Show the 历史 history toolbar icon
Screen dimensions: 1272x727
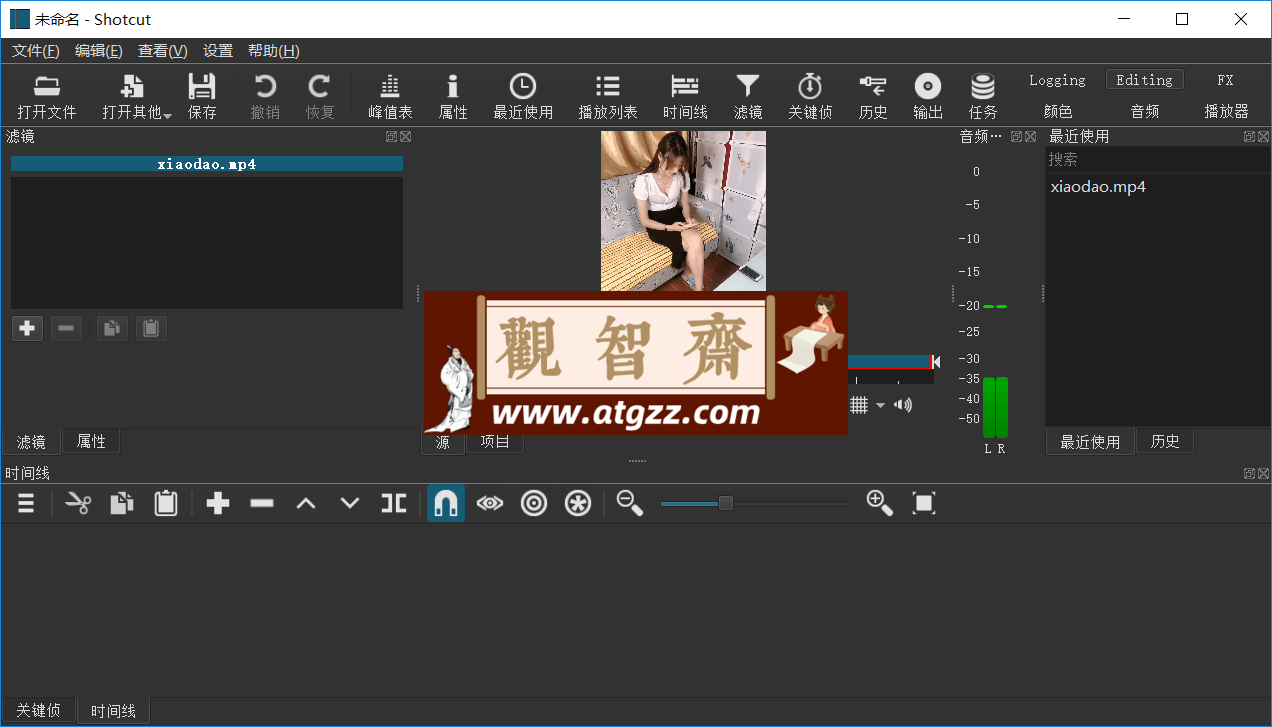click(x=873, y=97)
